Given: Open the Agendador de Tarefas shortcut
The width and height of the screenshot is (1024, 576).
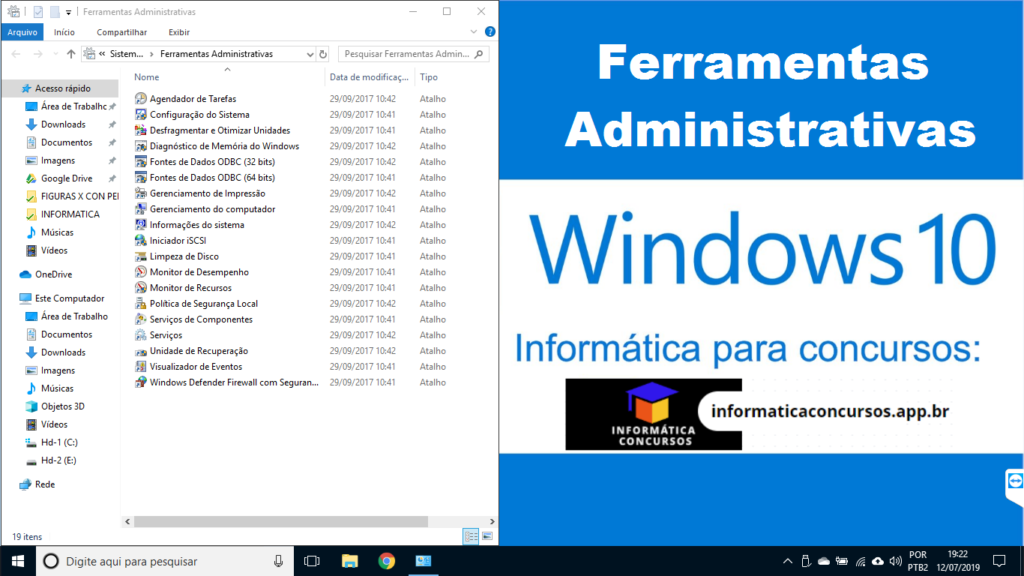Looking at the screenshot, I should click(192, 99).
